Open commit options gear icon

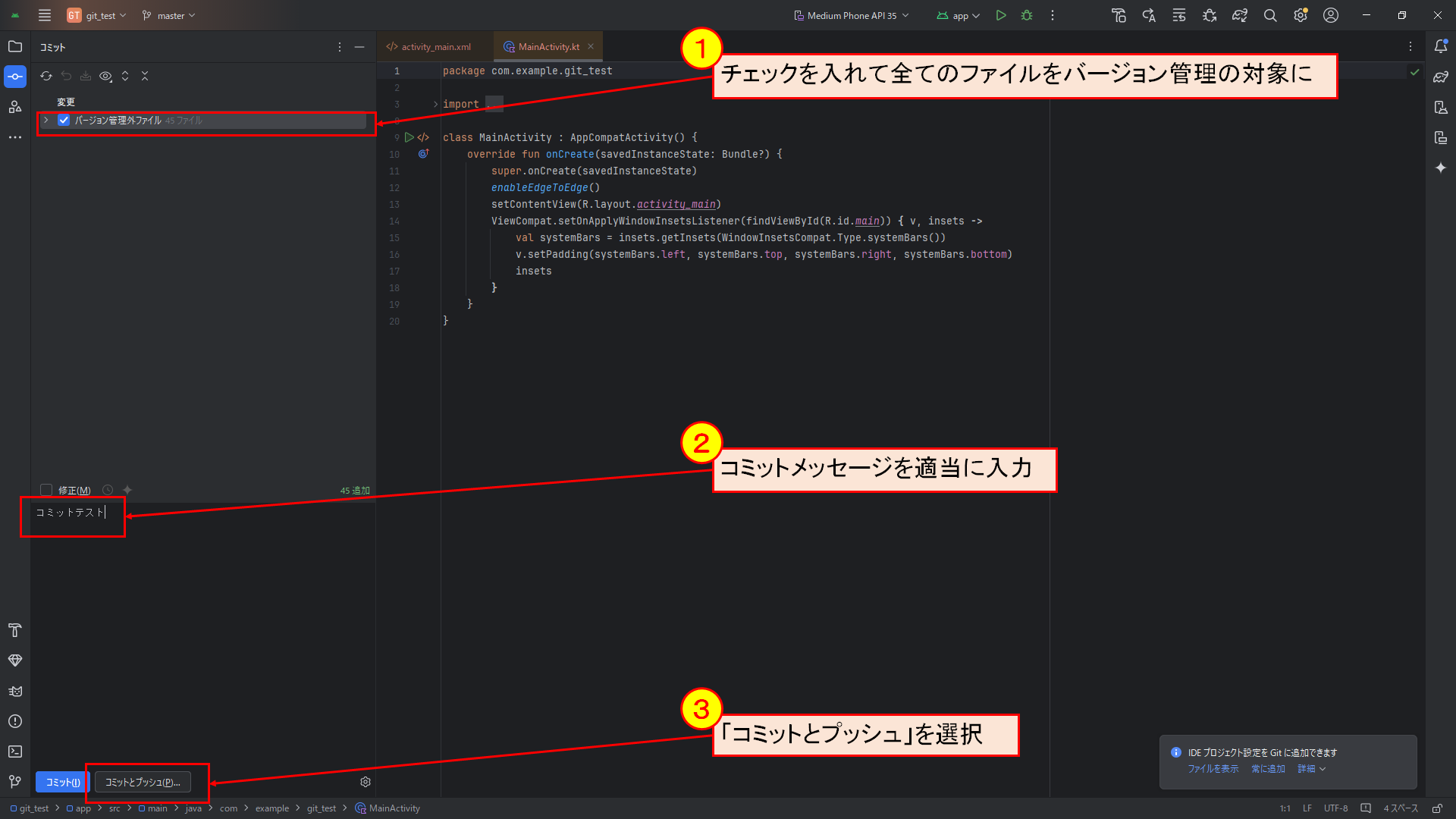pos(366,782)
